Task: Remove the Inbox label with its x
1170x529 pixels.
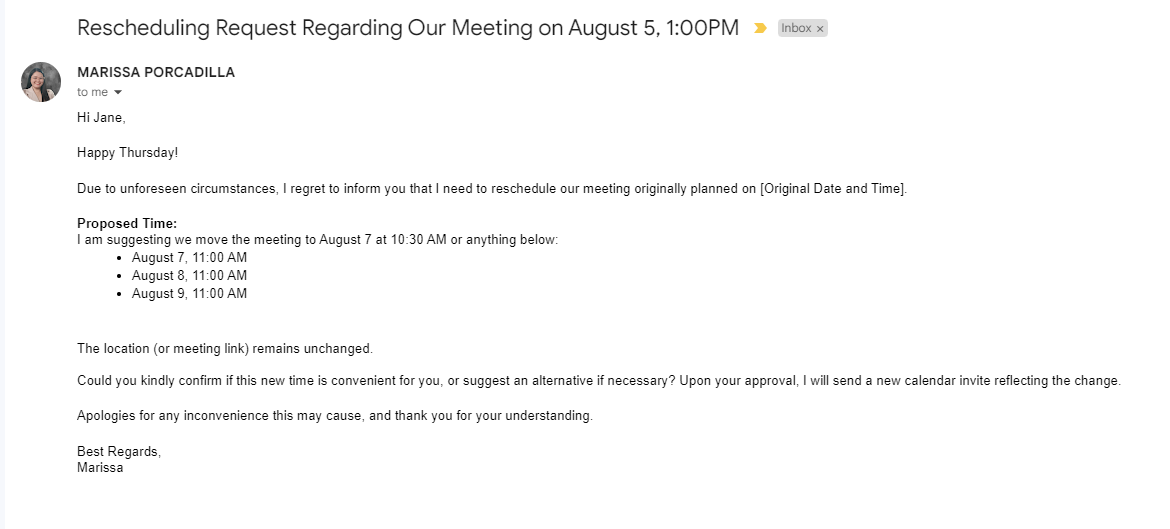Action: click(820, 29)
